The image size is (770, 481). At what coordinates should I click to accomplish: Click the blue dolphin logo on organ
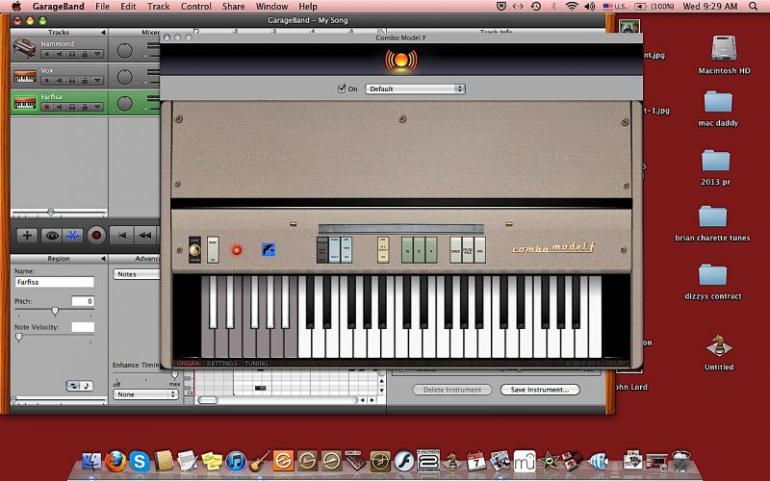pyautogui.click(x=268, y=250)
